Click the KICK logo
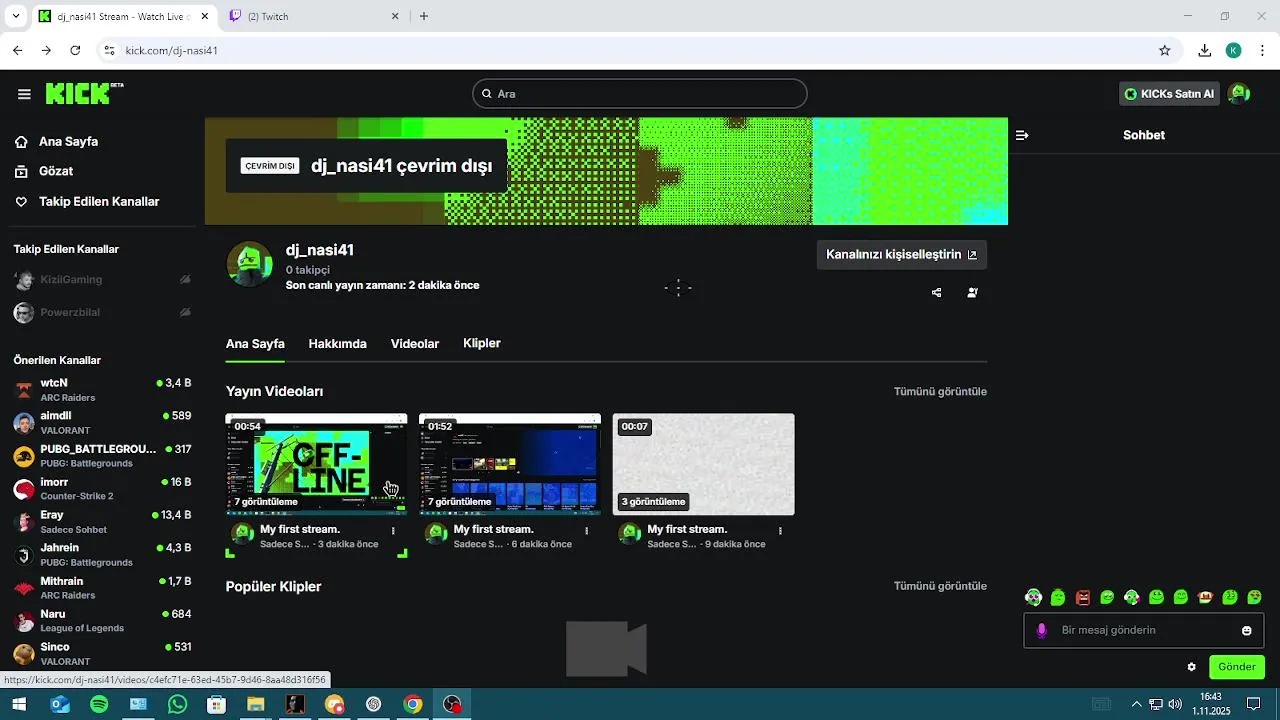The height and width of the screenshot is (720, 1280). [84, 93]
